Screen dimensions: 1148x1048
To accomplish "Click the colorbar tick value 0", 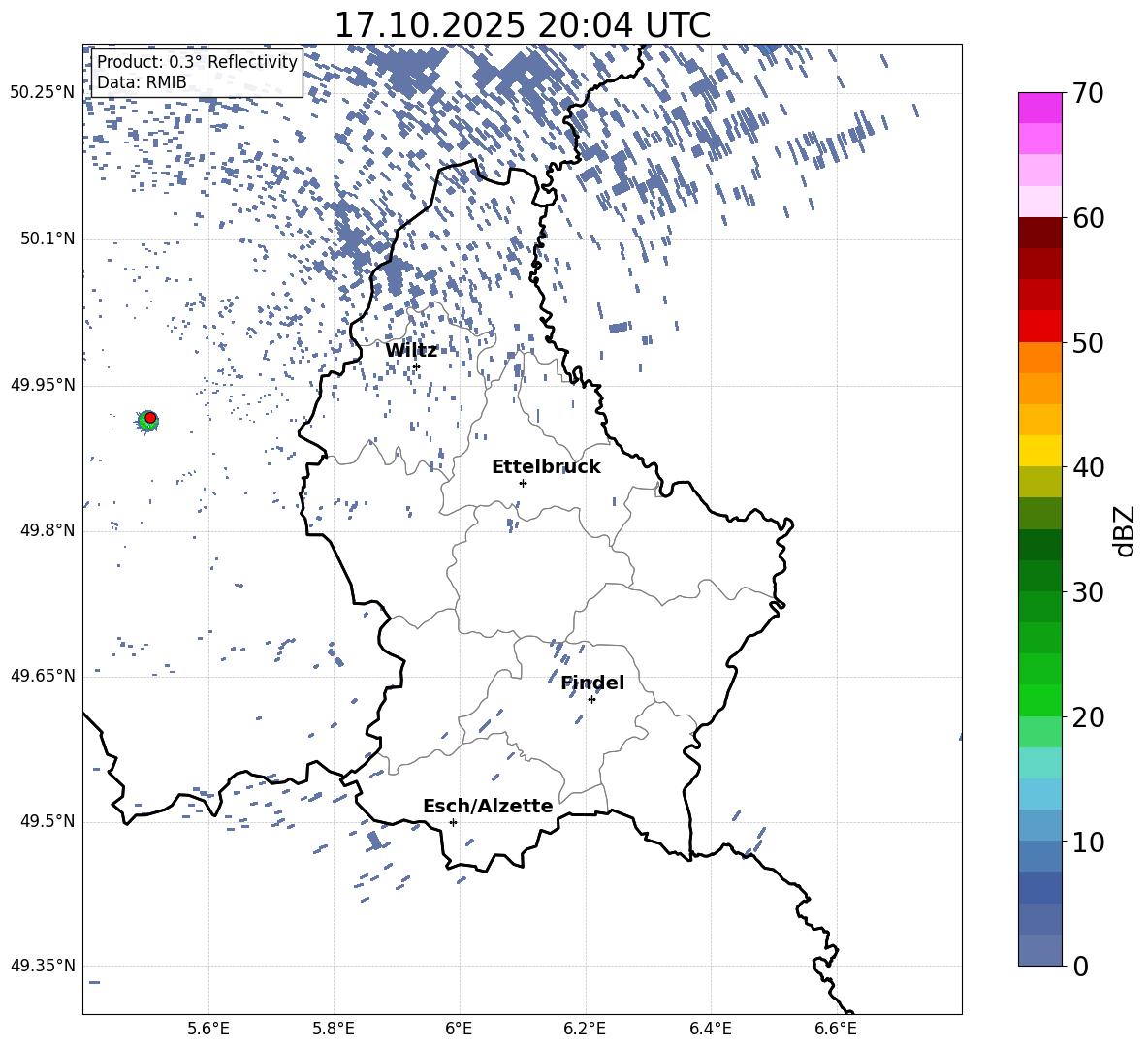I will (1079, 966).
